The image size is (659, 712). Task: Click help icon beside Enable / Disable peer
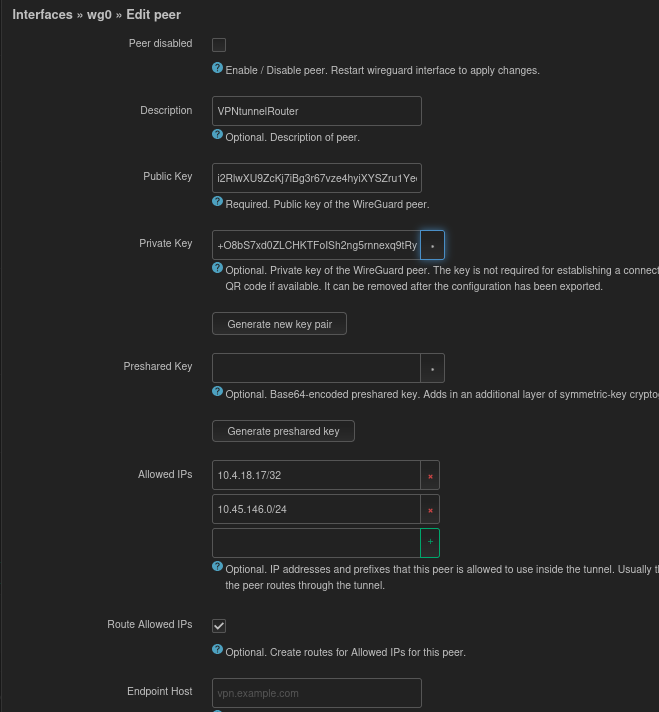pos(218,68)
